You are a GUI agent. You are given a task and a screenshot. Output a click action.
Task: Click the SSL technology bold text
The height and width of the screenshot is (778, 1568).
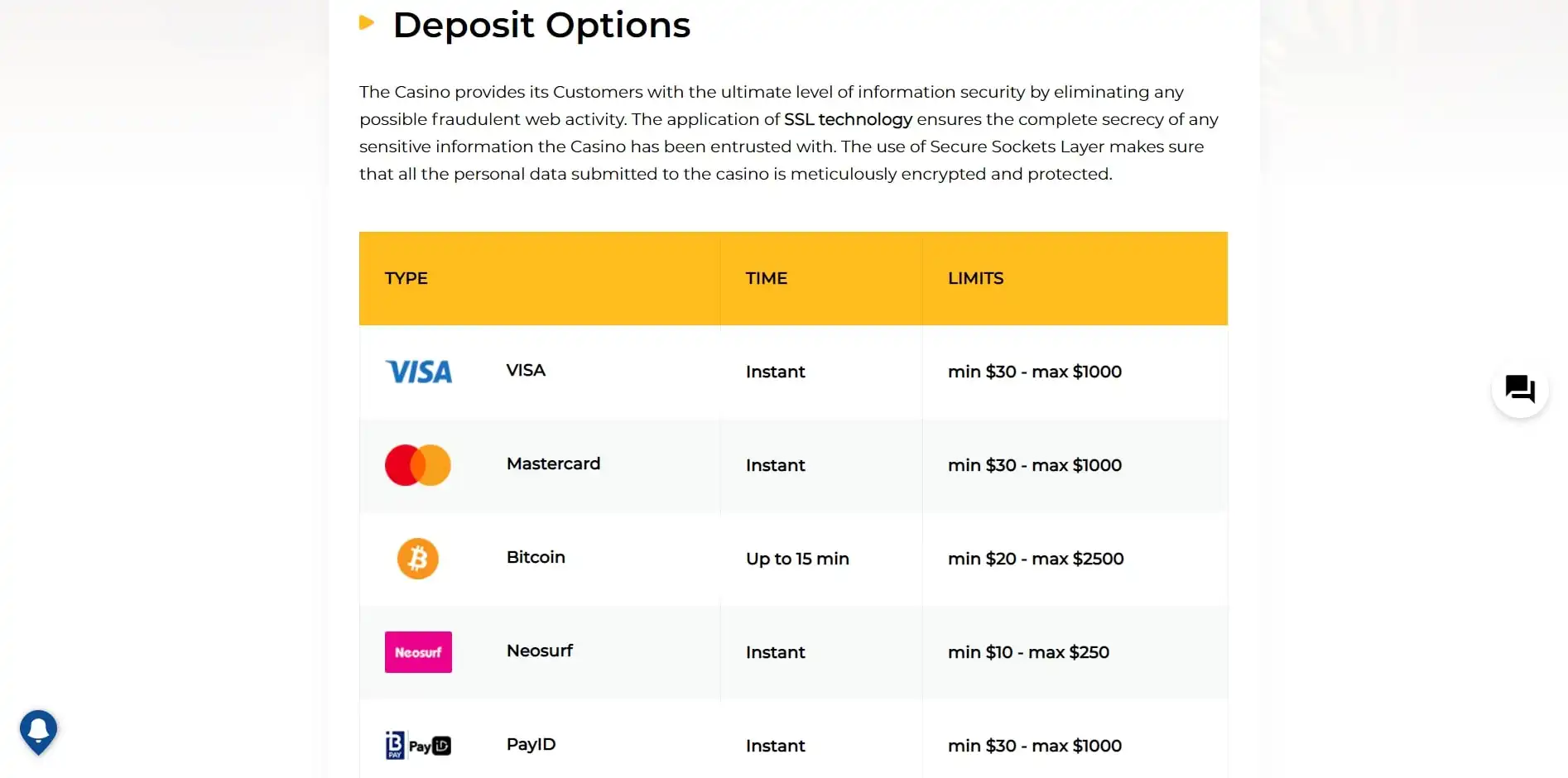coord(848,119)
